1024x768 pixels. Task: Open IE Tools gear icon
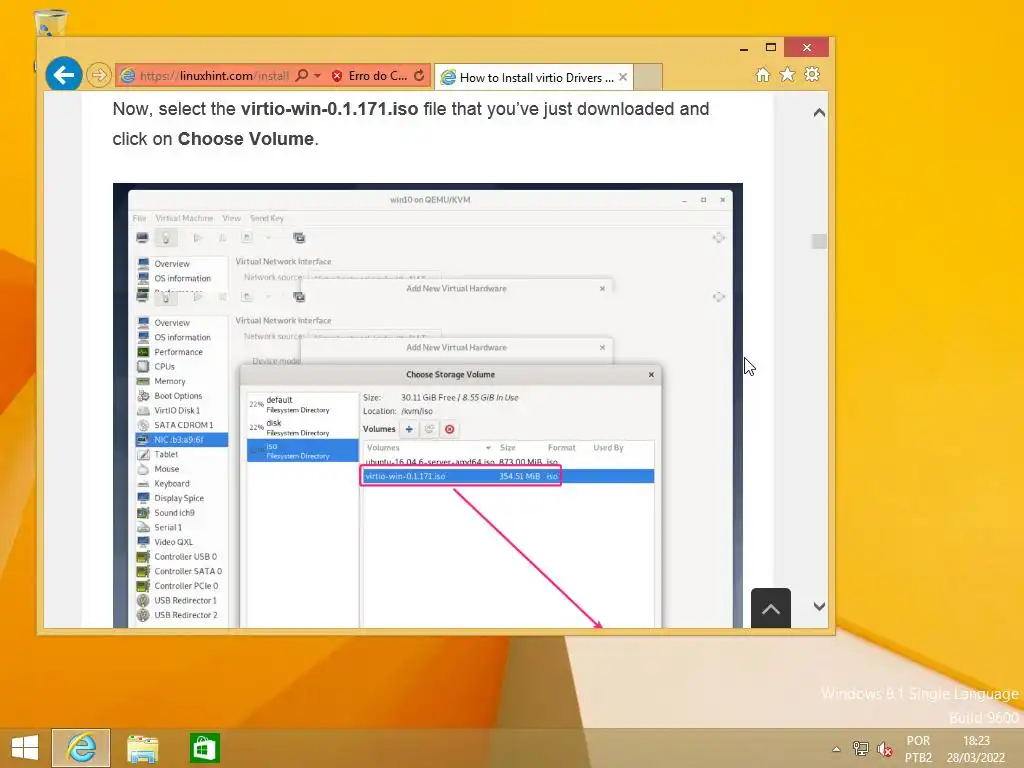point(812,75)
